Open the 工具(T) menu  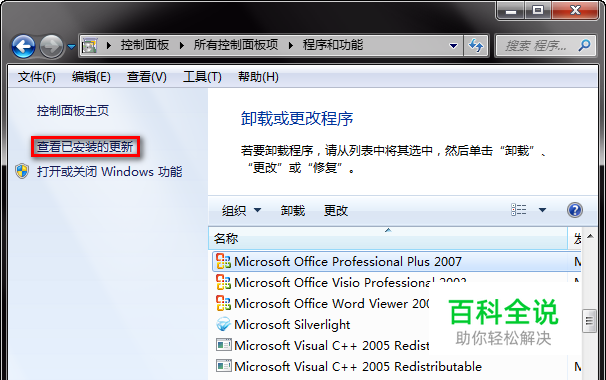coord(202,77)
